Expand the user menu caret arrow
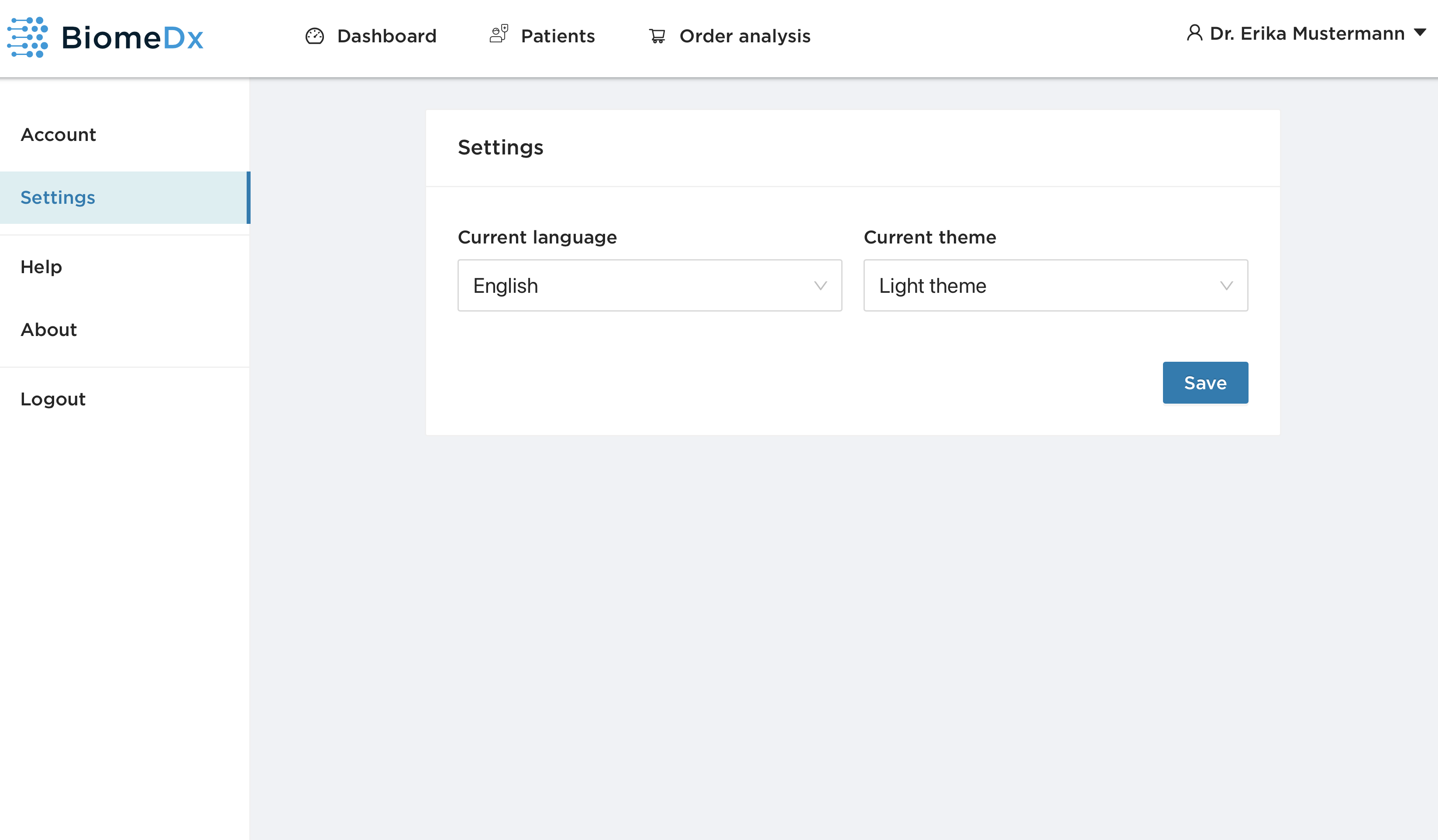Screen dimensions: 1438x840 [x=1420, y=32]
